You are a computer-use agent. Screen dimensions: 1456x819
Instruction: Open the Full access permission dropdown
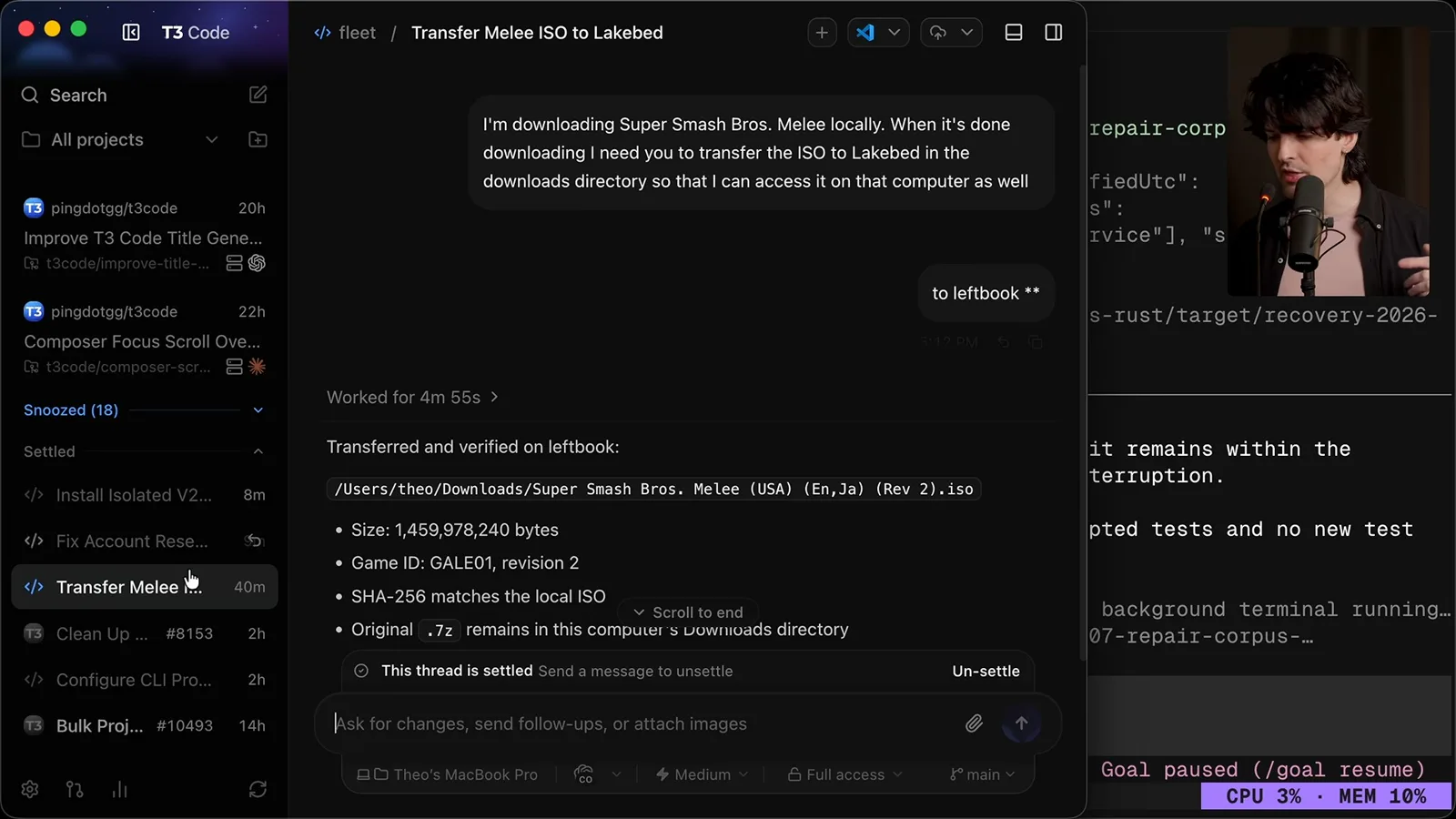click(x=844, y=774)
